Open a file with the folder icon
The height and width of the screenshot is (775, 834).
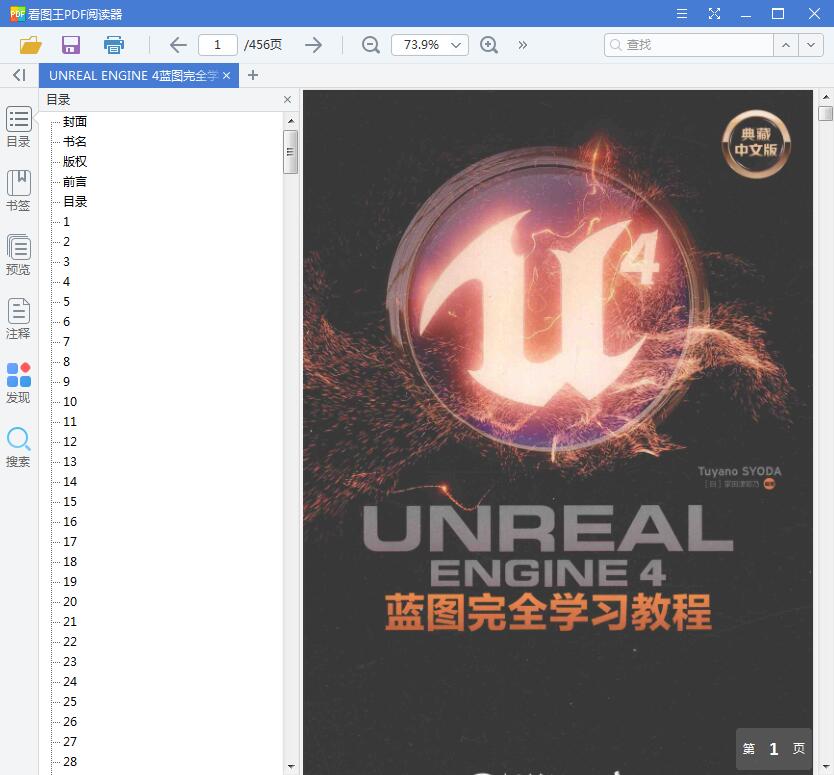(x=30, y=45)
